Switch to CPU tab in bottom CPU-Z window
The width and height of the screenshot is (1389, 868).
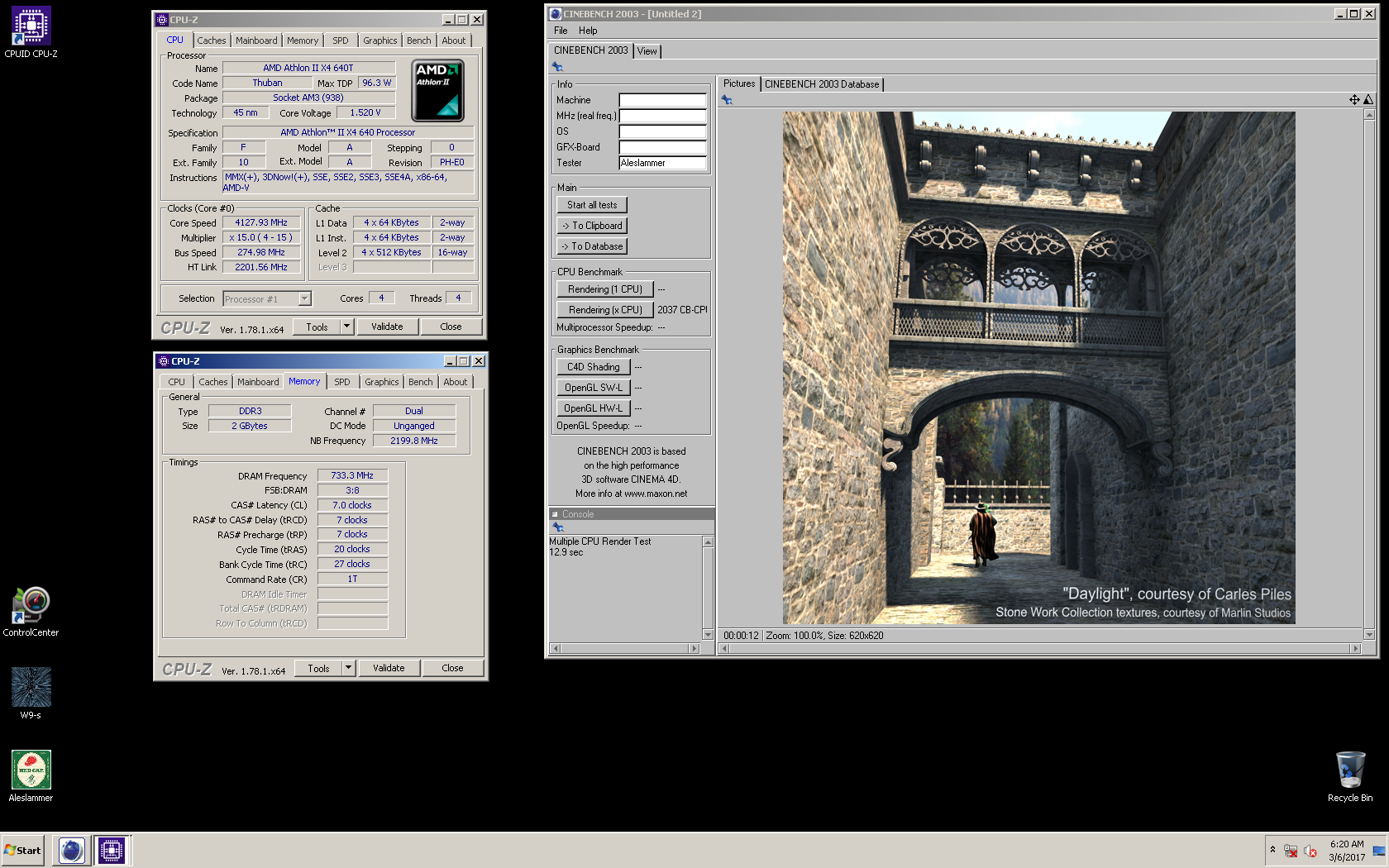pos(177,382)
